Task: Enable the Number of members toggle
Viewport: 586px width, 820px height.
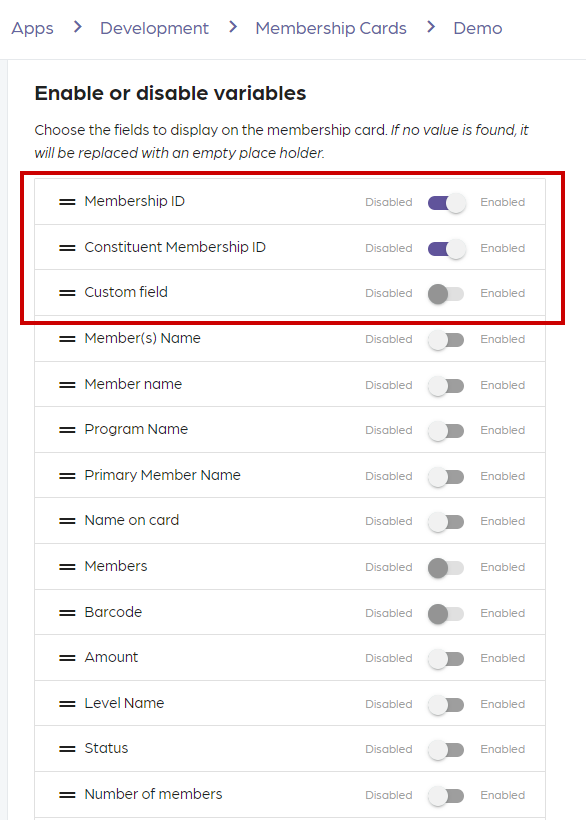Action: click(446, 795)
